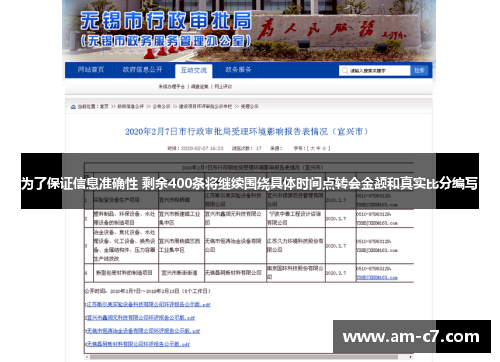
Task: Go to 首页 via the breadcrumb
Action: [x=104, y=107]
